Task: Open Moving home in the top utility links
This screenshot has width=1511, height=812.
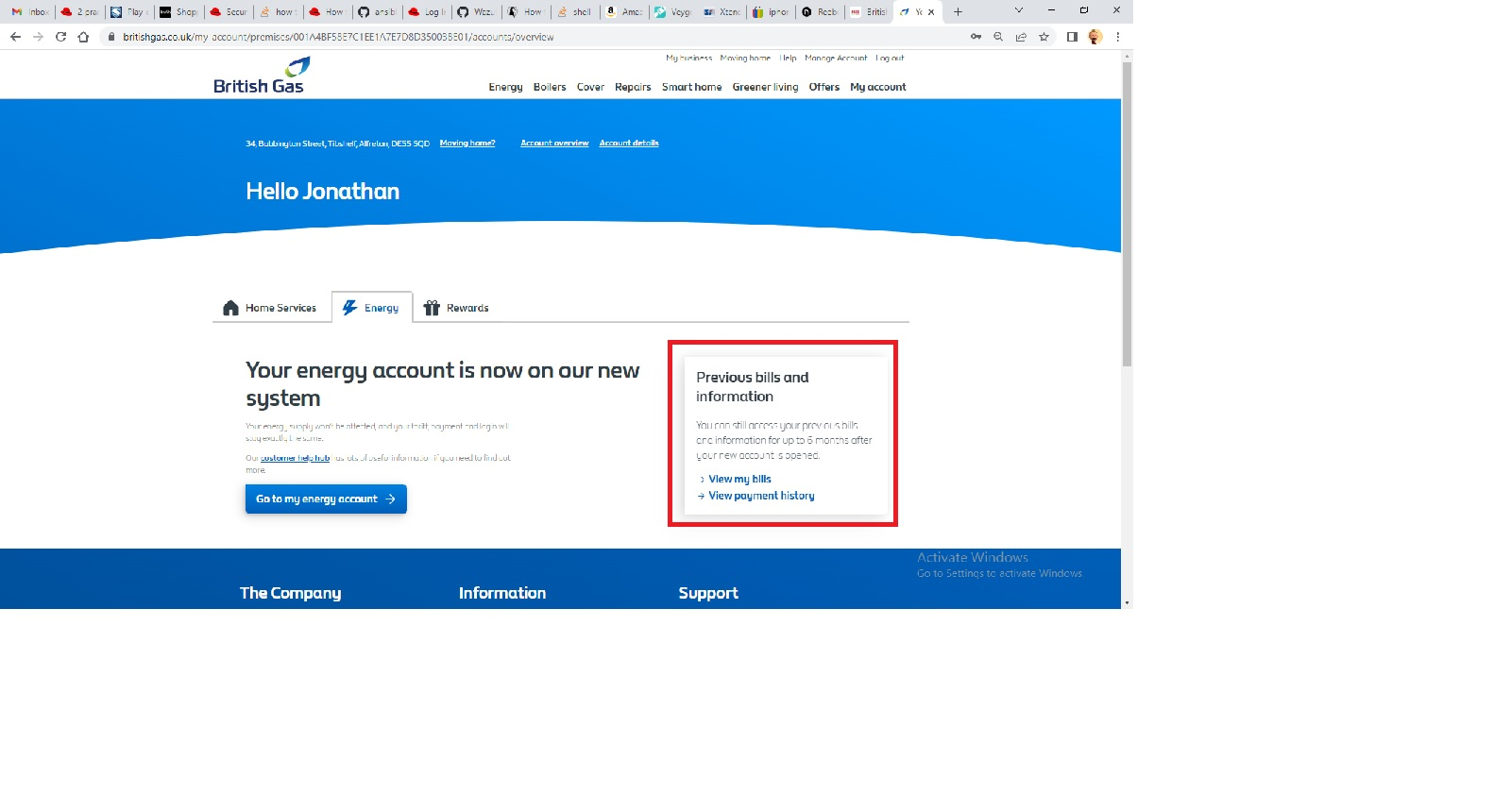Action: tap(745, 59)
